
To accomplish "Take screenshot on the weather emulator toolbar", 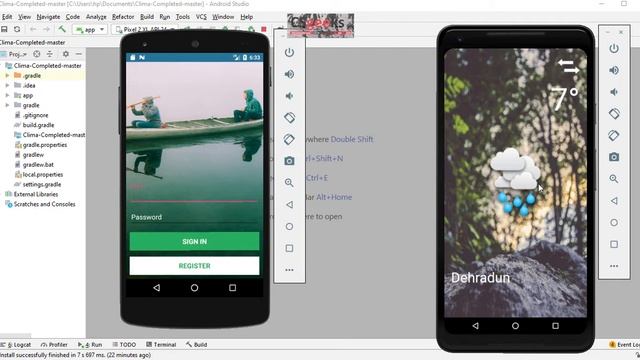I will point(614,157).
